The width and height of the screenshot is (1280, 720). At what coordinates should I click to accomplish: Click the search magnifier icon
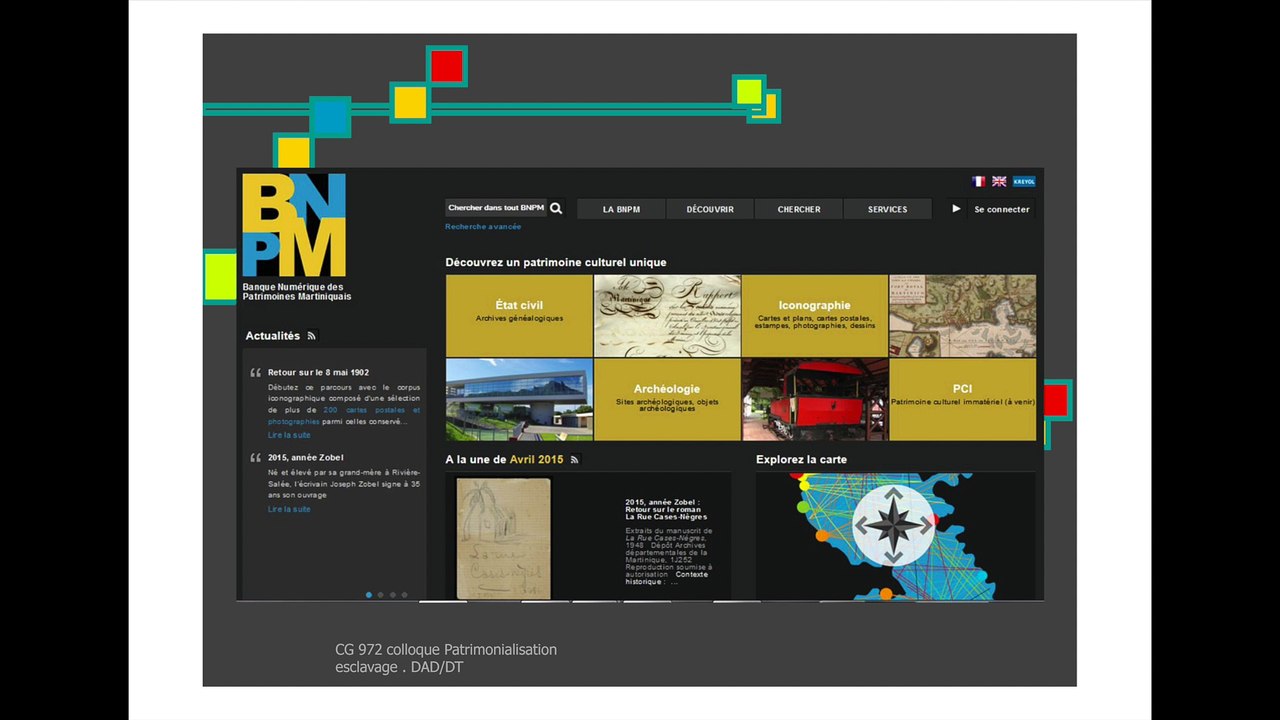[x=556, y=208]
